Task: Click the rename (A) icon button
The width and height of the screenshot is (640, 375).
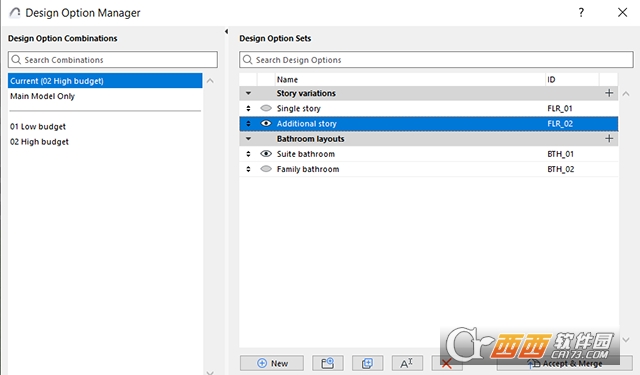Action: point(407,363)
